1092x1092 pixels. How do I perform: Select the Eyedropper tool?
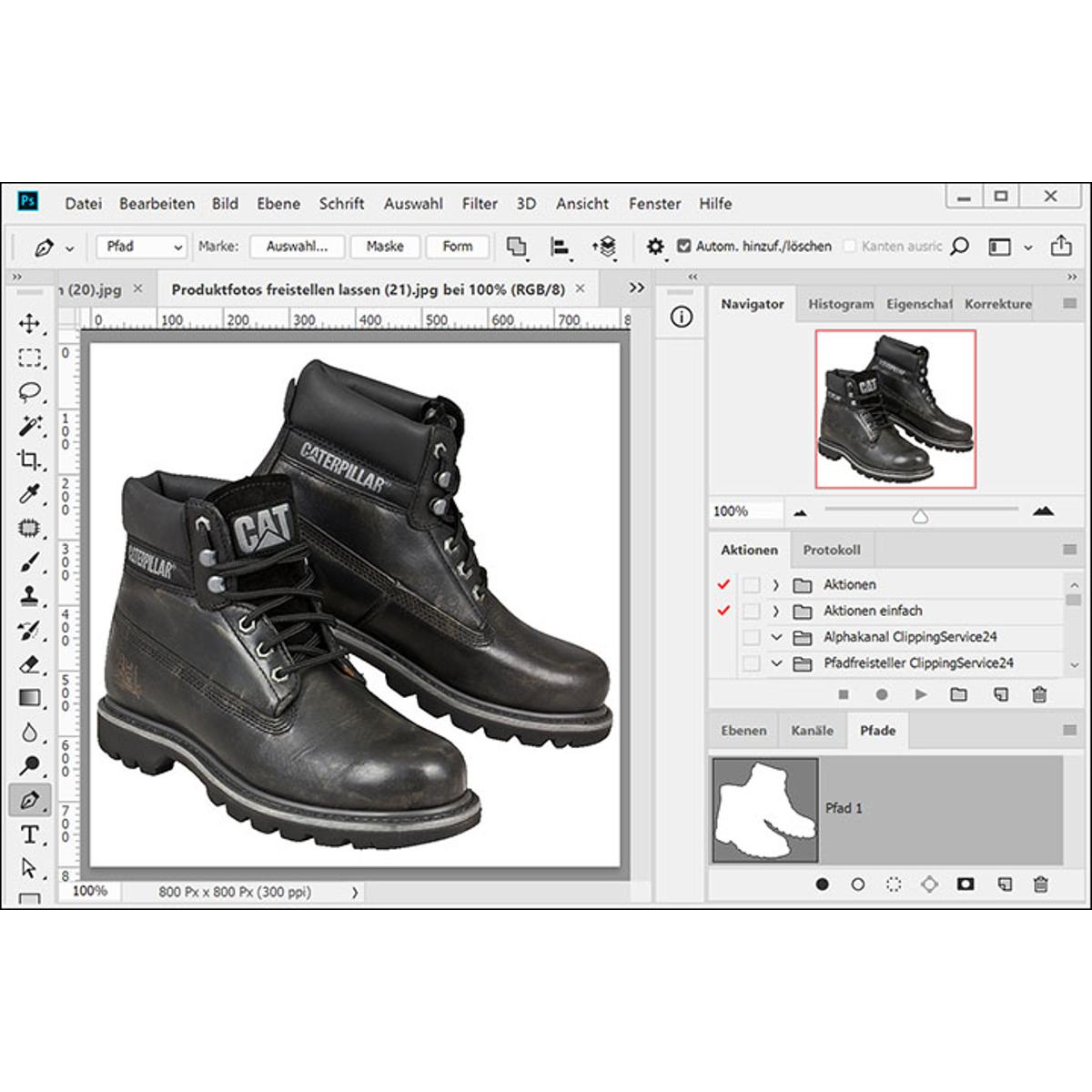tap(29, 494)
